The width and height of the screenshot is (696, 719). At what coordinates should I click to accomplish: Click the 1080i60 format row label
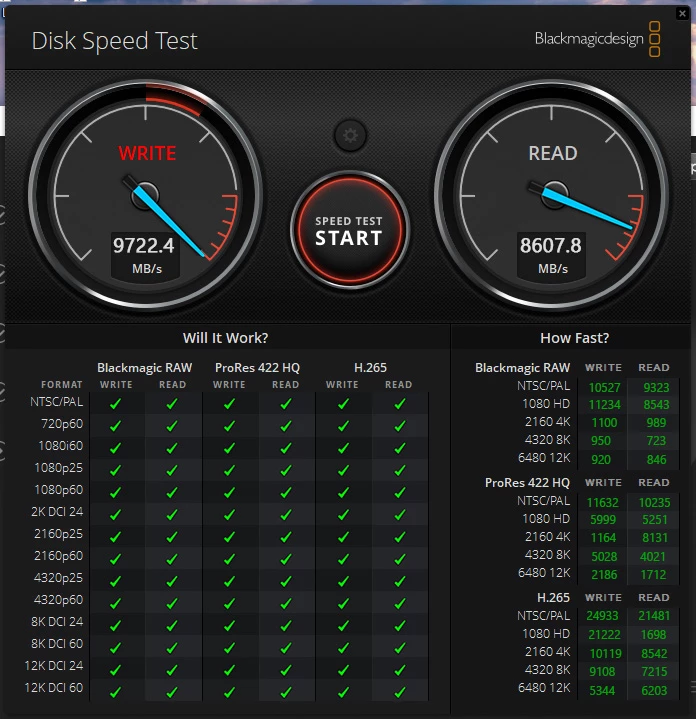click(x=61, y=446)
